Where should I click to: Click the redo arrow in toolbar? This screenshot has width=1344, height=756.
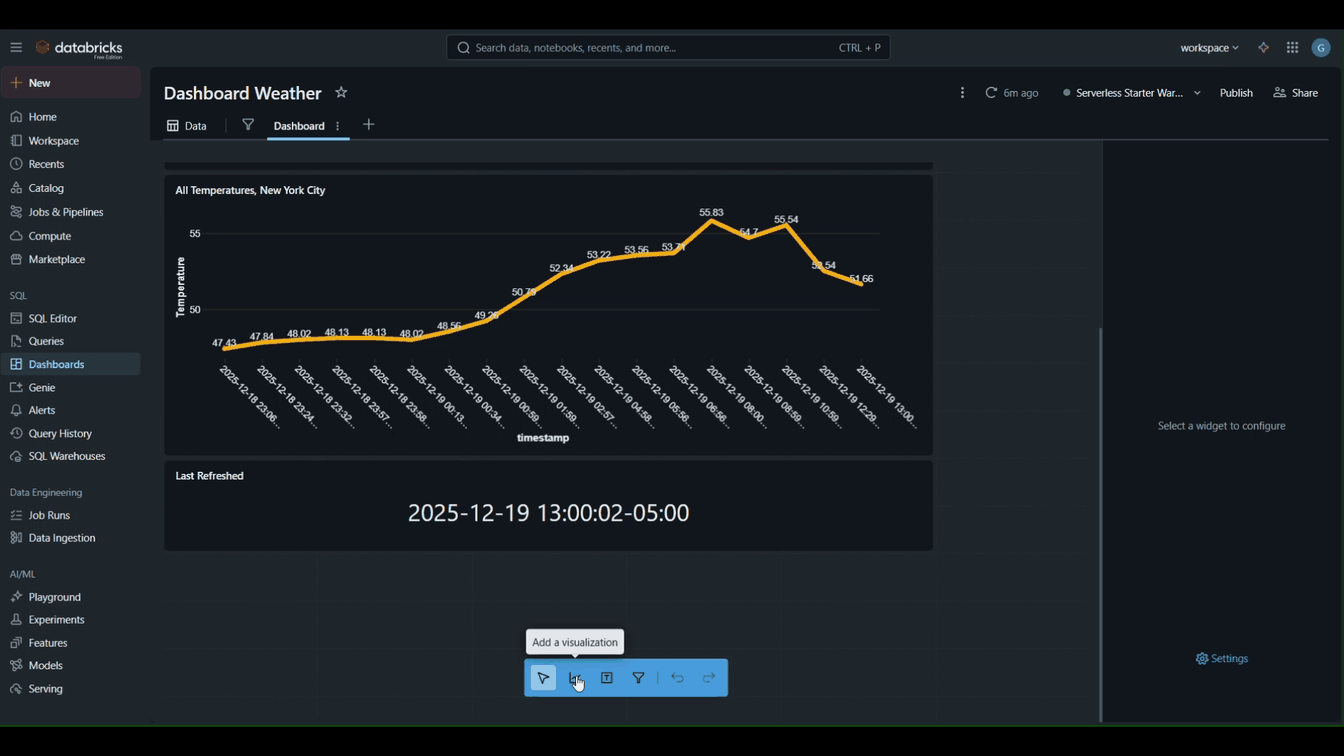point(709,678)
